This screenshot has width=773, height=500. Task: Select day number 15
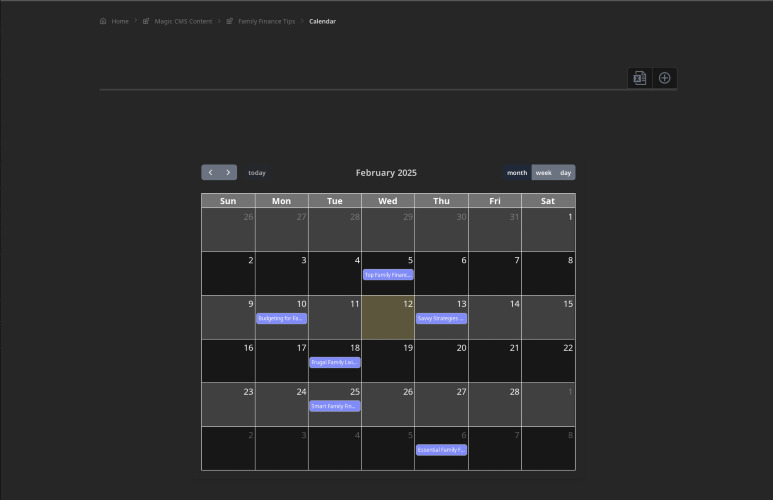pyautogui.click(x=568, y=304)
